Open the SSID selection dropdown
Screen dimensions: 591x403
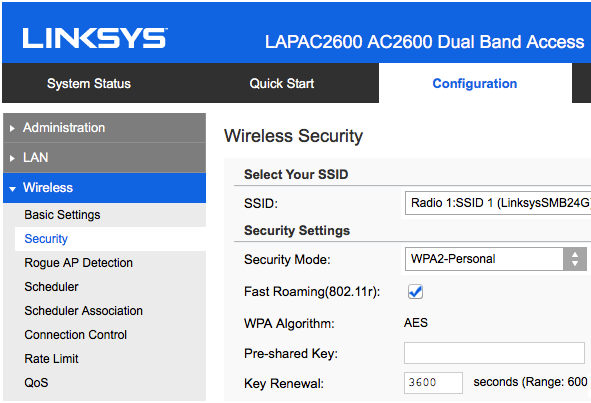pyautogui.click(x=498, y=203)
